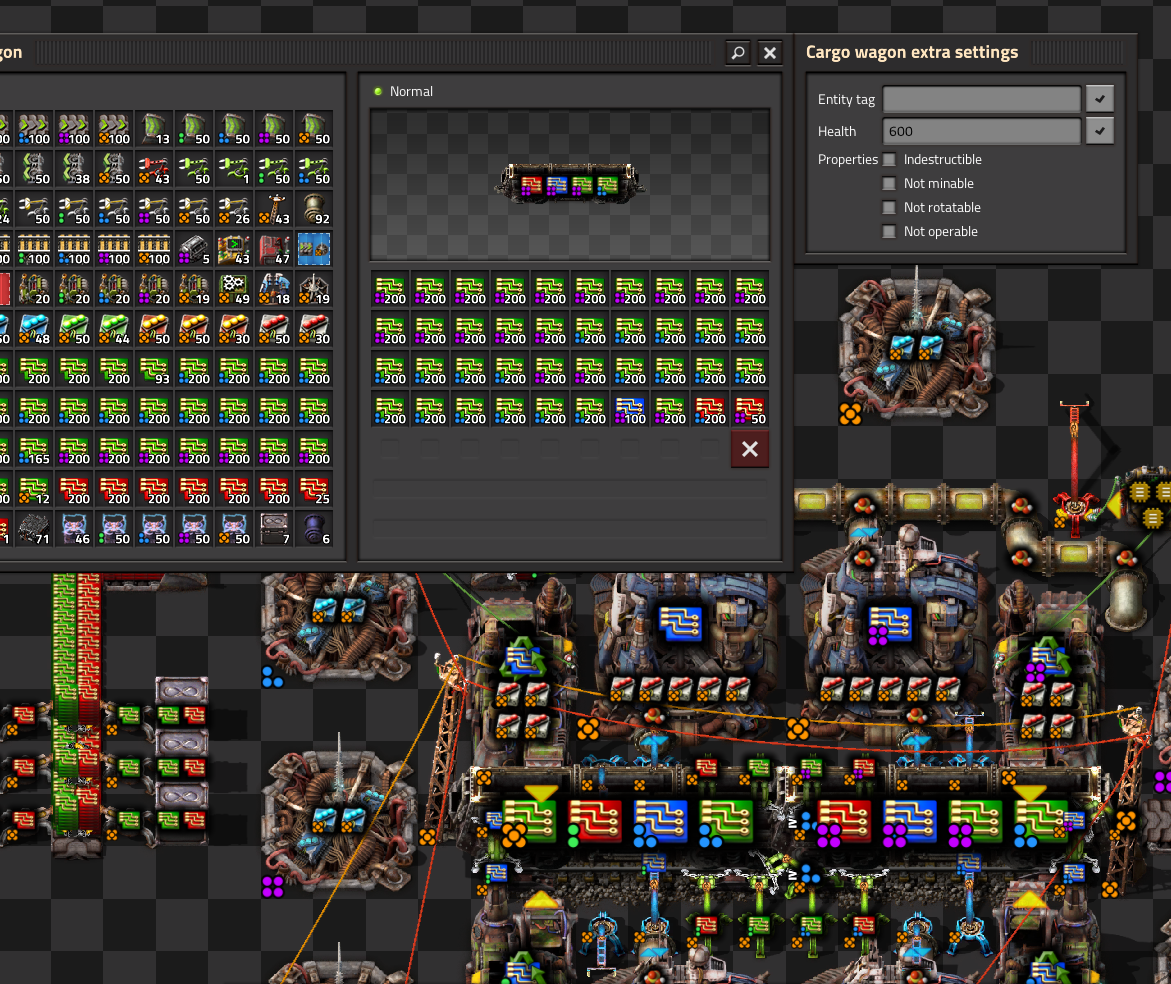1171x984 pixels.
Task: Click the Cargo wagon extra settings title
Action: pyautogui.click(x=912, y=52)
